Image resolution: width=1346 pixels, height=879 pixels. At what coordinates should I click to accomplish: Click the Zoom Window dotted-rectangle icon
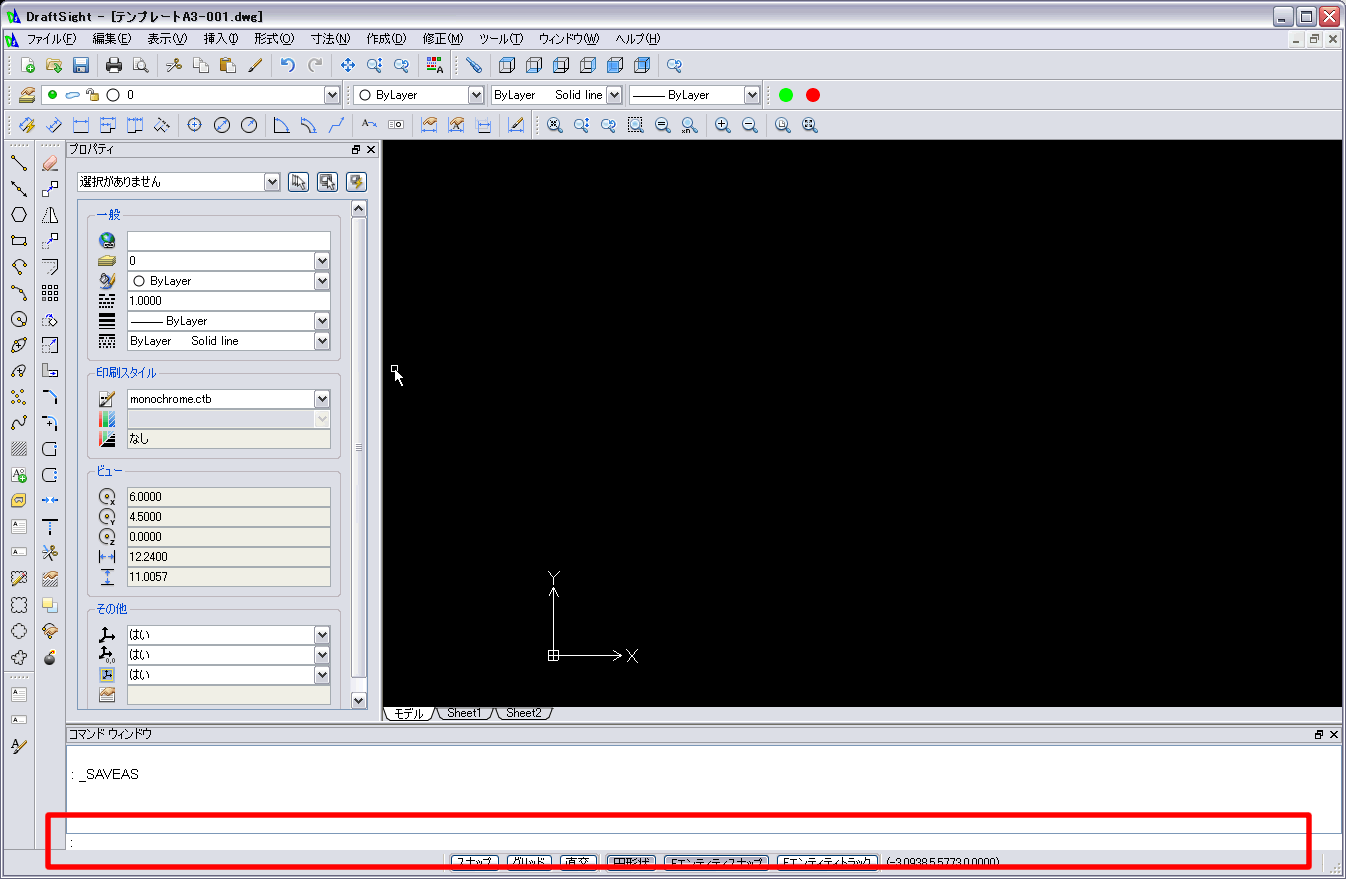pos(635,125)
